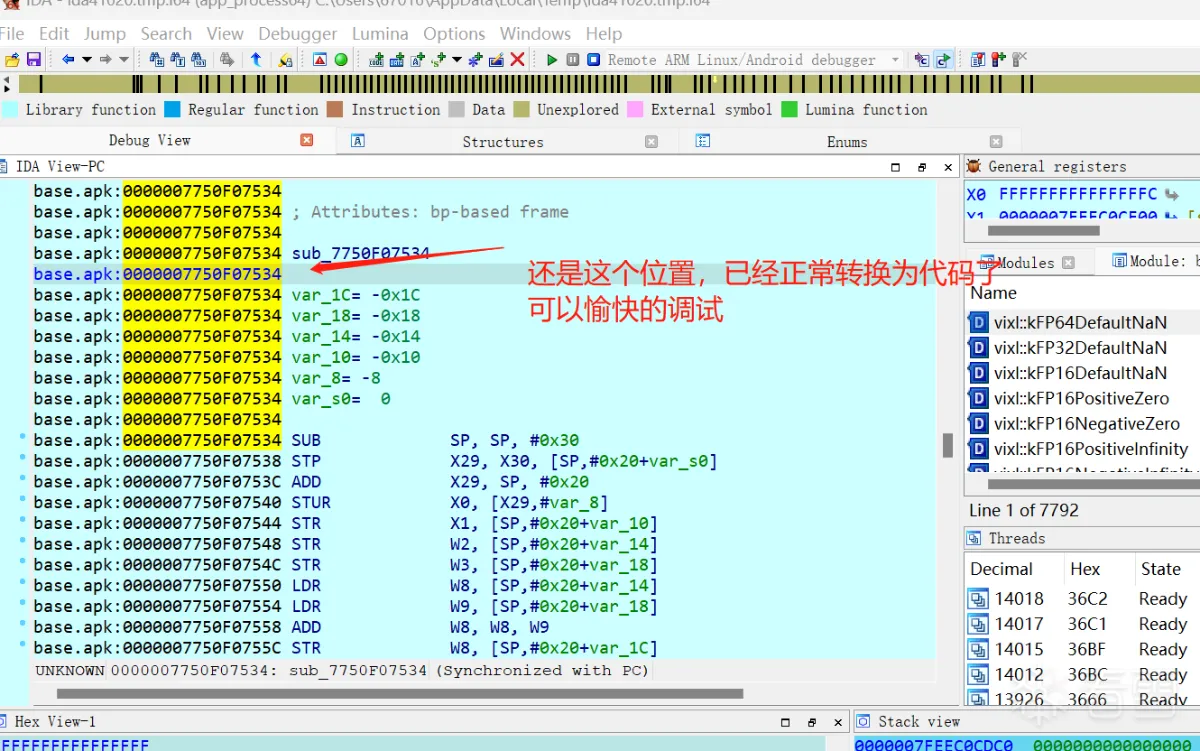Click the purple-arrow C toolbar icon

coord(920,60)
